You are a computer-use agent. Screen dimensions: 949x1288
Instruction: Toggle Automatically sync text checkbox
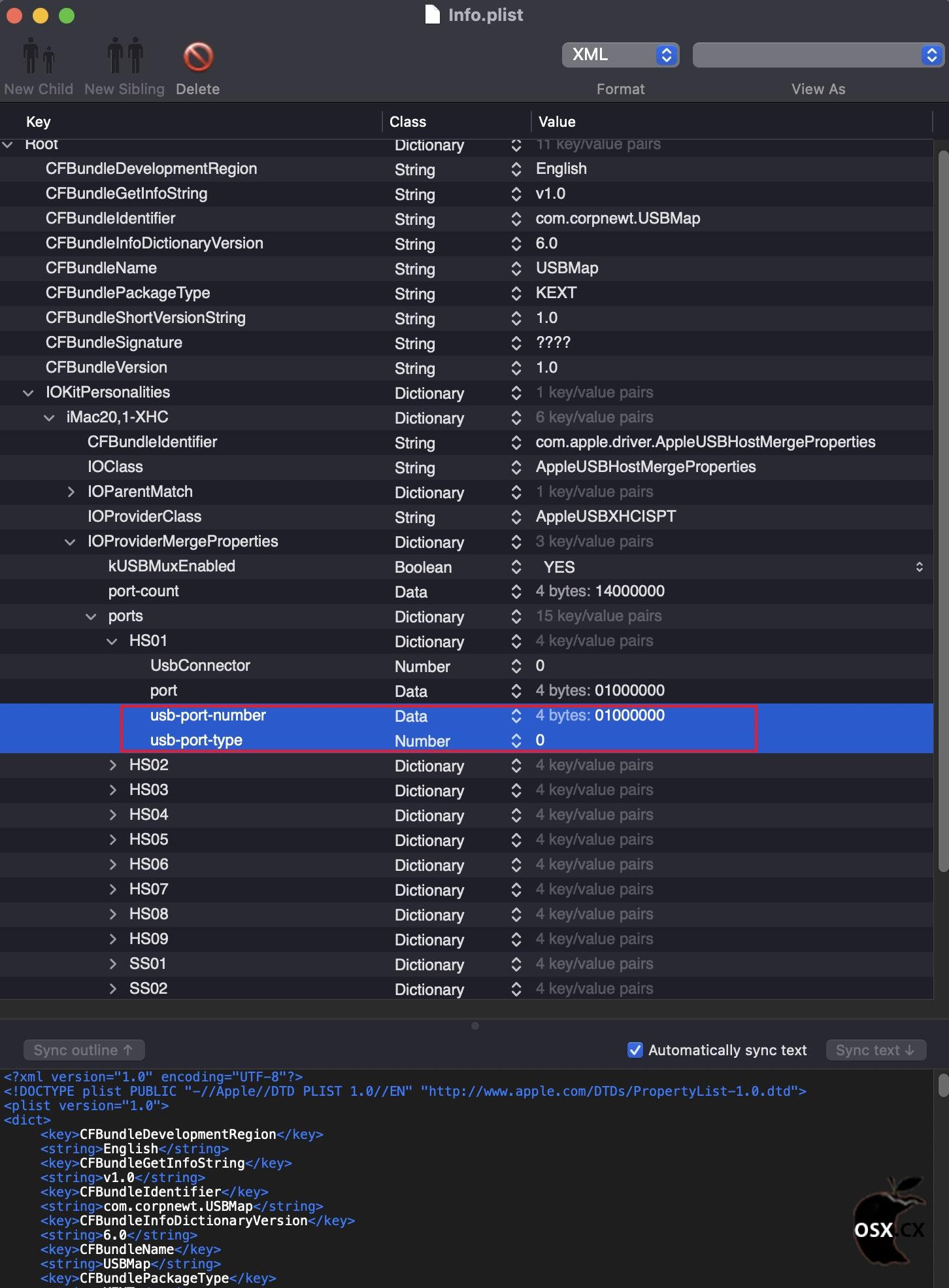[635, 1050]
